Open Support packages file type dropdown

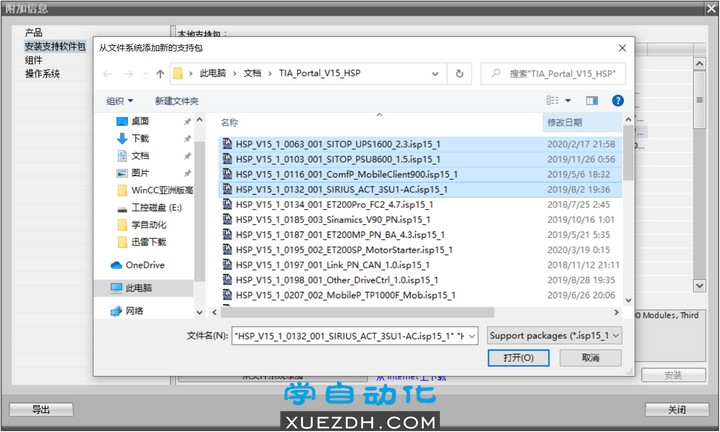point(554,336)
